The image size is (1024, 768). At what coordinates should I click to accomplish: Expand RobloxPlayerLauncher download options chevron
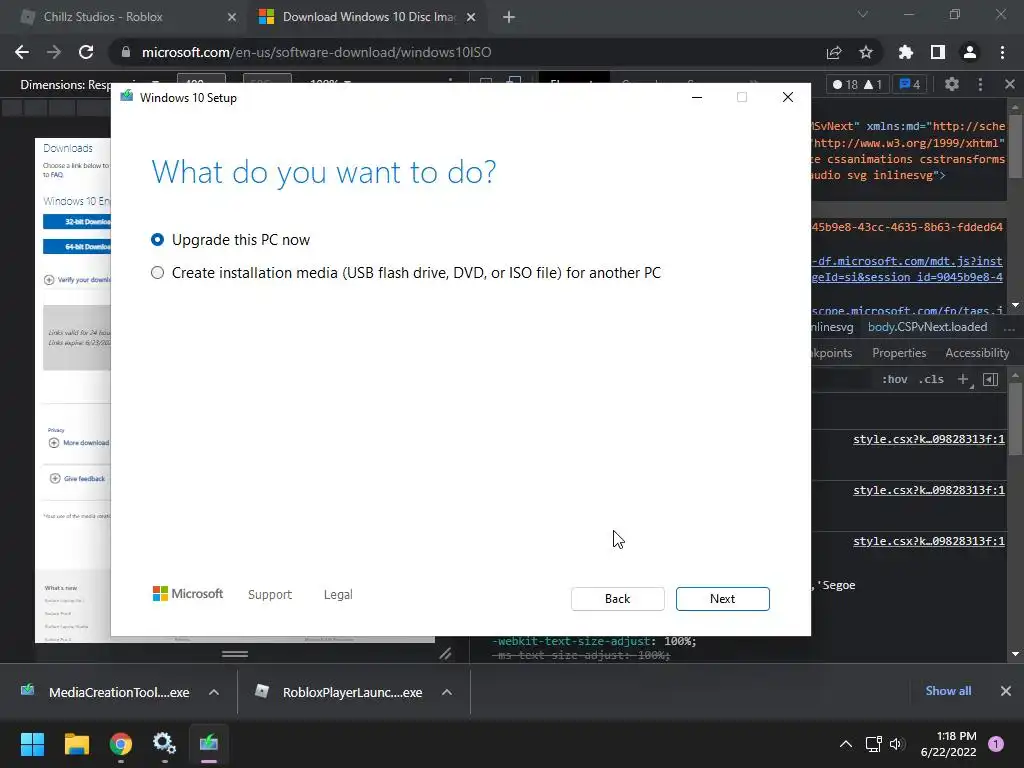click(447, 692)
